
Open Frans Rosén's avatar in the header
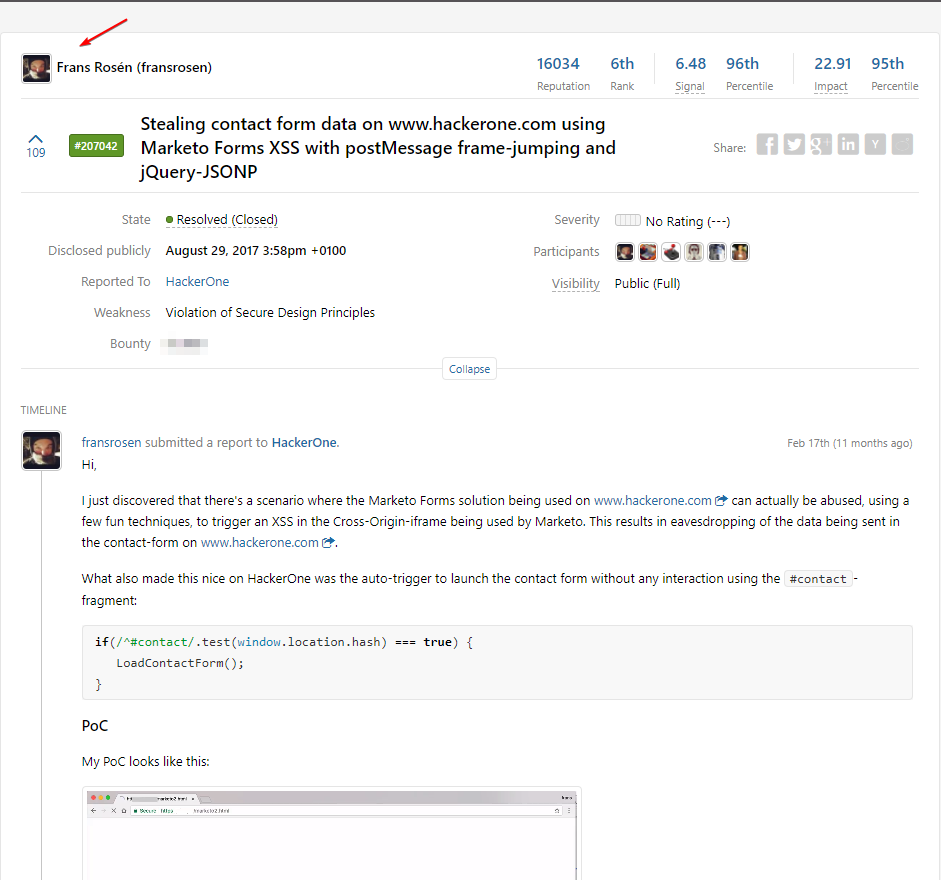click(x=37, y=68)
